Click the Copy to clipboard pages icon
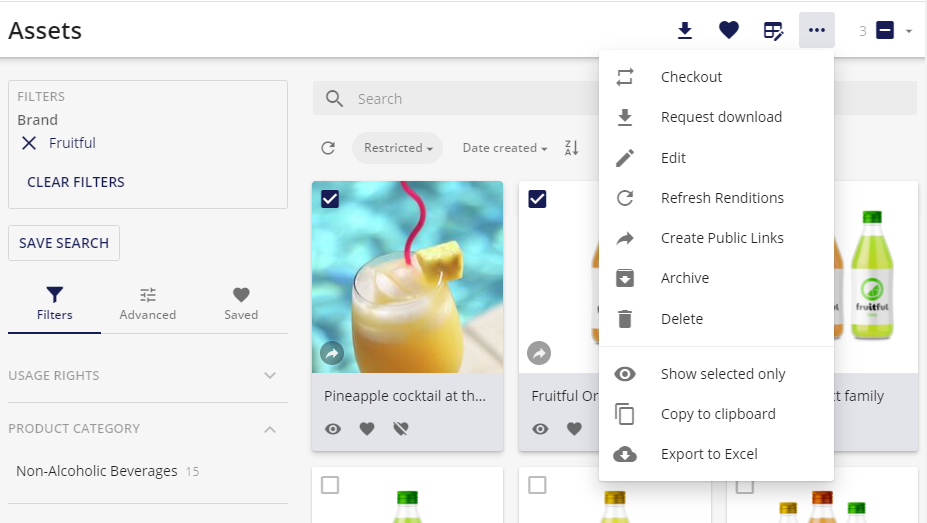Viewport: 927px width, 523px height. click(625, 414)
